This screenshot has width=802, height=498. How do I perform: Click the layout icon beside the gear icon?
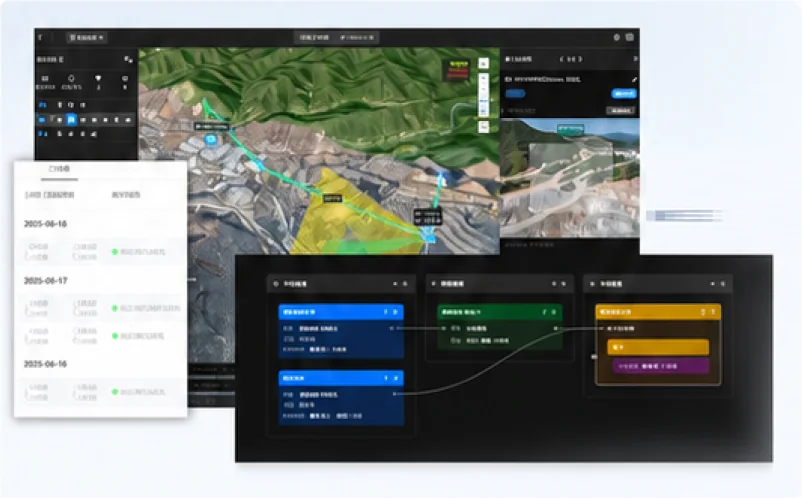(630, 37)
